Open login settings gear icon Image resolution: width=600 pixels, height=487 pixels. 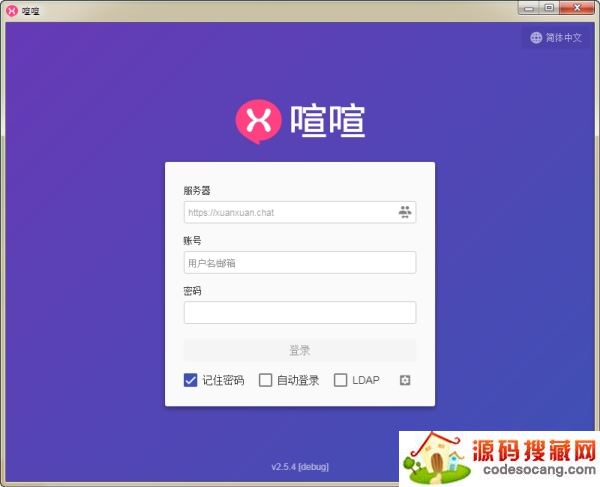405,380
